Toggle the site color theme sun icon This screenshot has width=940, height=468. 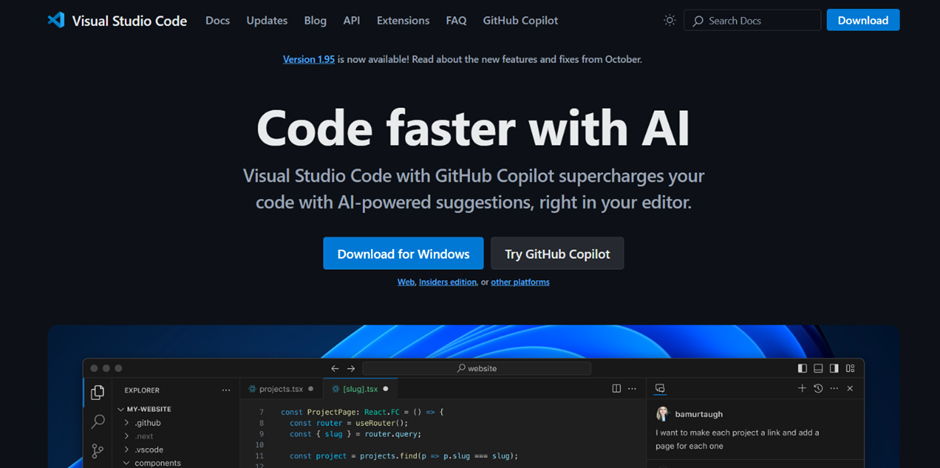670,20
